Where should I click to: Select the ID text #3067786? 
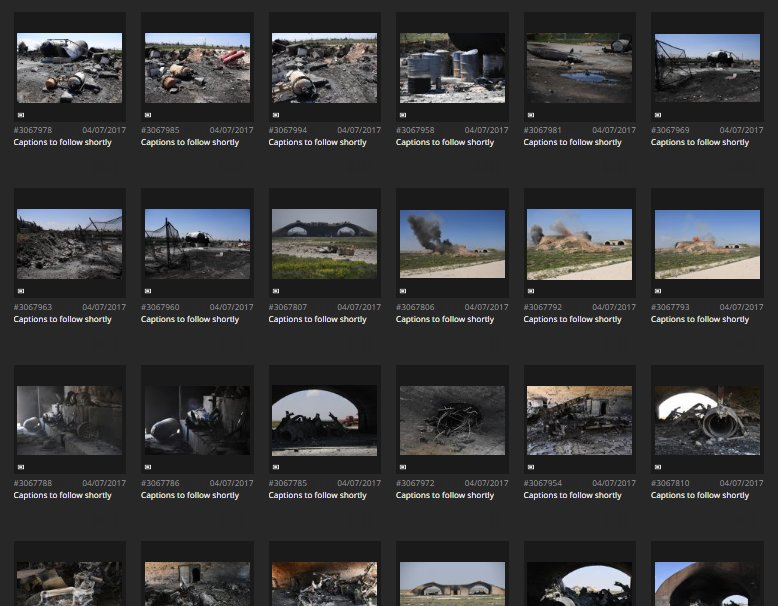(160, 483)
